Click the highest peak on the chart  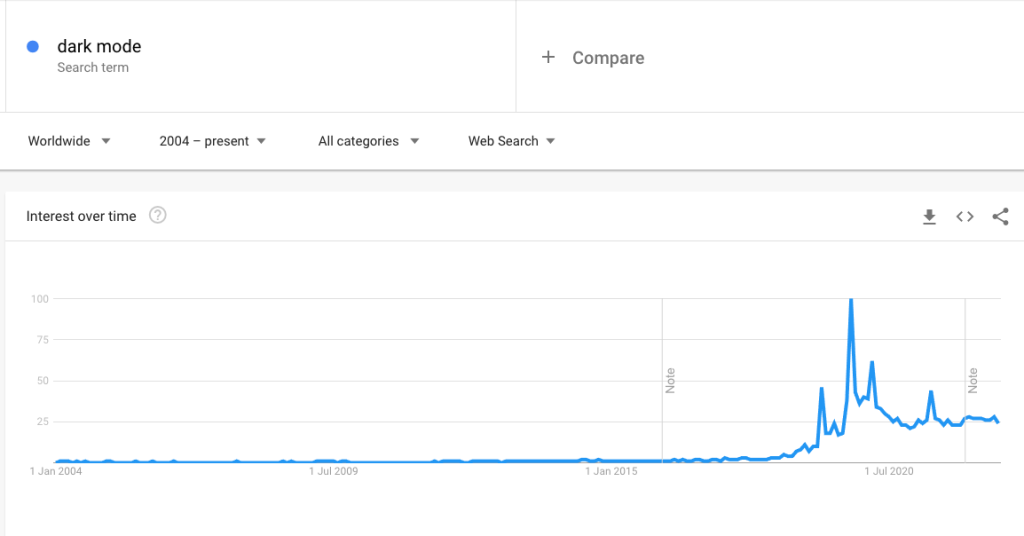pos(851,300)
